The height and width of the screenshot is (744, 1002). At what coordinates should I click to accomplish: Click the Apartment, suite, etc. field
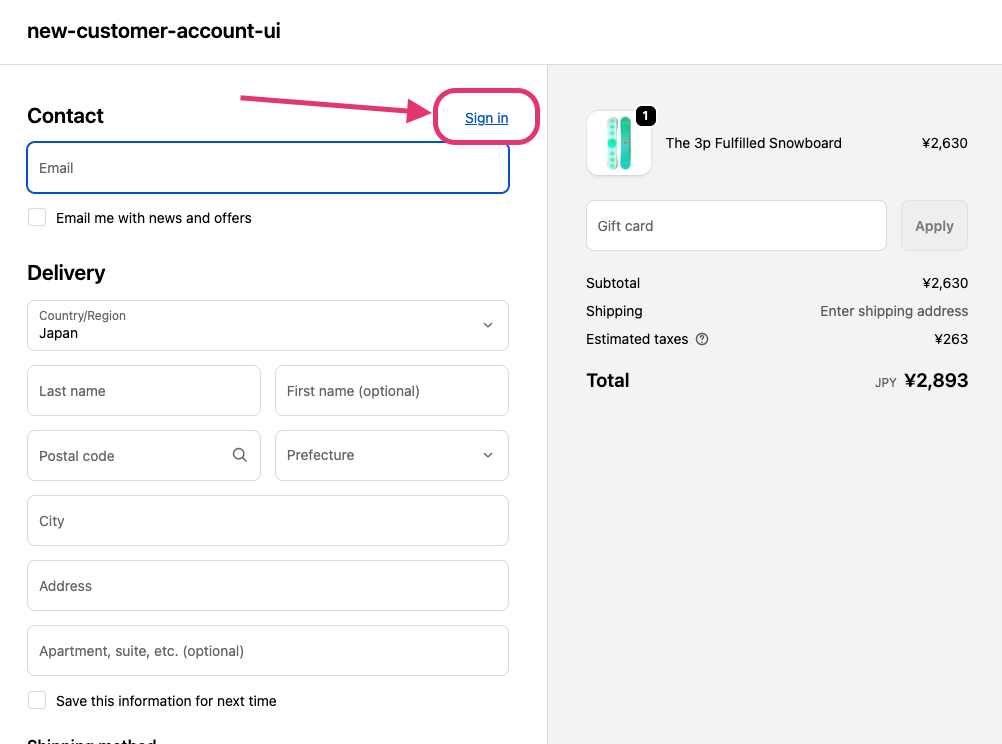[268, 650]
